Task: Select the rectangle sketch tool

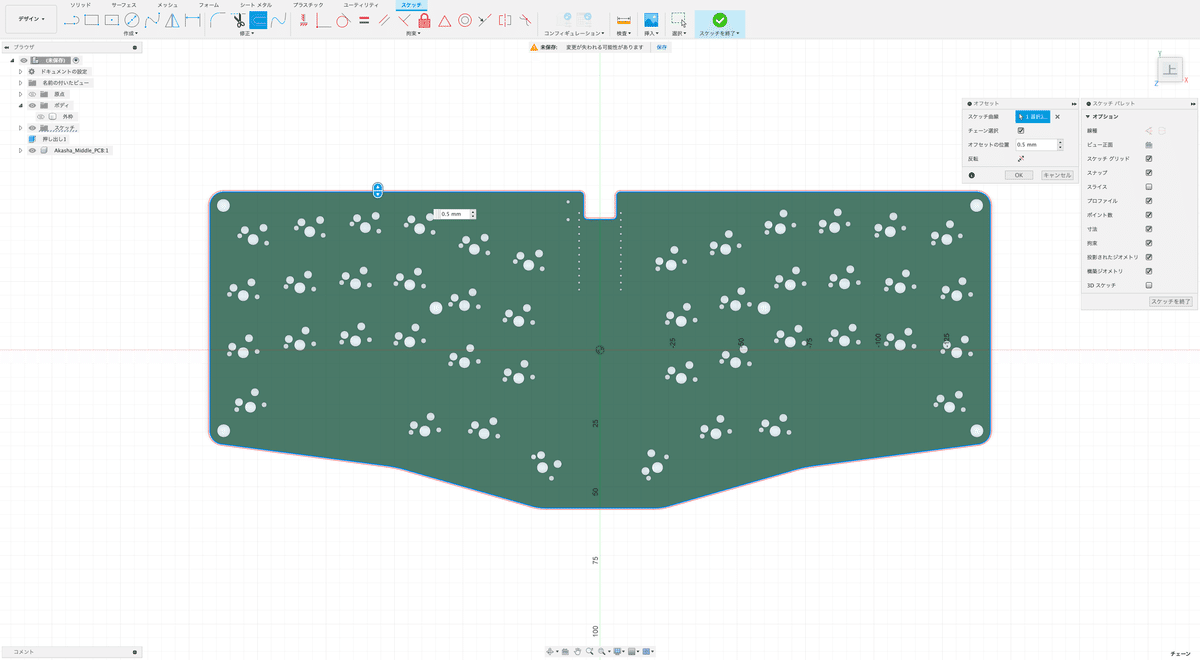Action: click(x=91, y=19)
